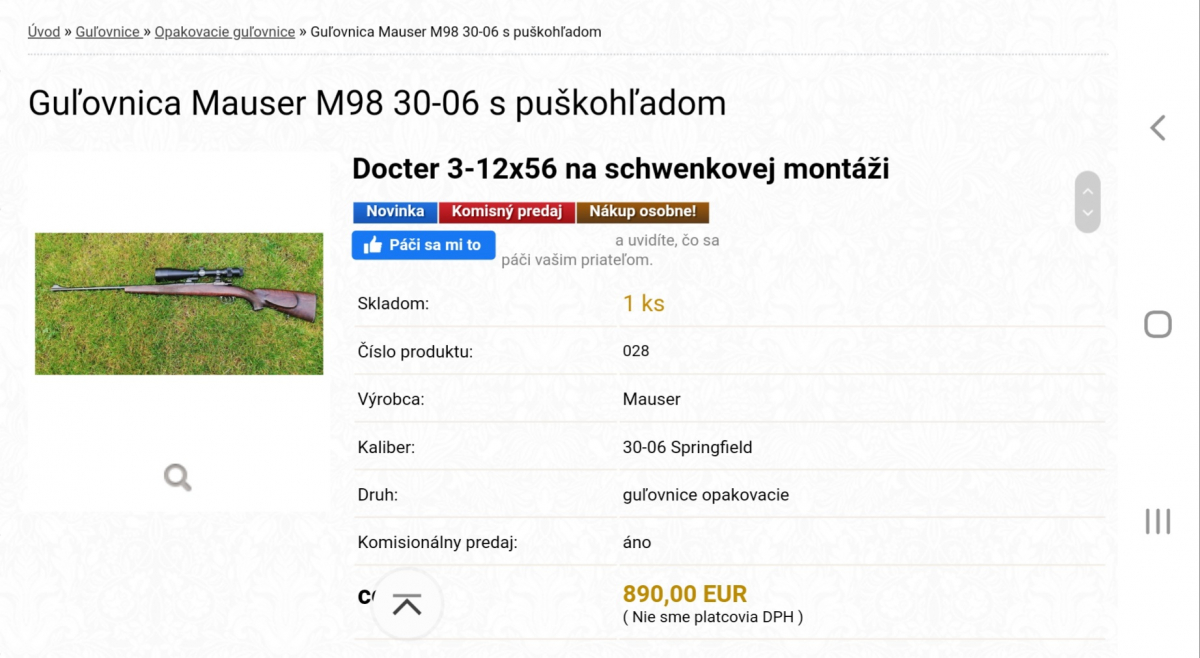The width and height of the screenshot is (1200, 658).
Task: Click the down arrow on scroll handle
Action: [1088, 213]
